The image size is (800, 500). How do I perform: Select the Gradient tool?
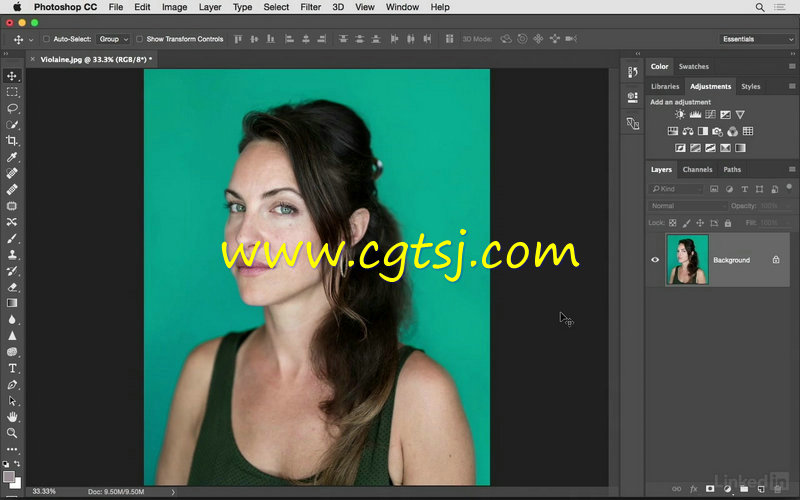[12, 303]
